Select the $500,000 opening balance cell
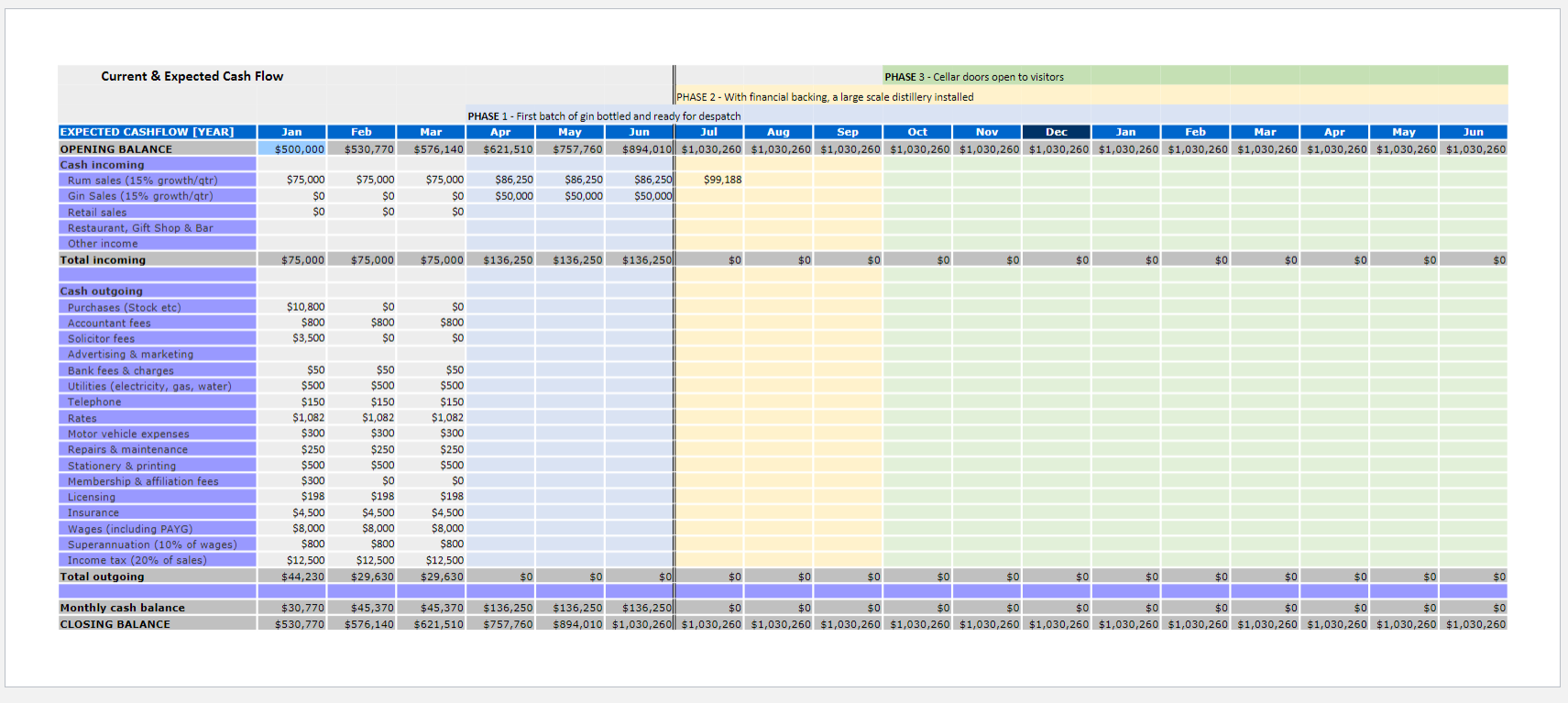 pos(299,148)
